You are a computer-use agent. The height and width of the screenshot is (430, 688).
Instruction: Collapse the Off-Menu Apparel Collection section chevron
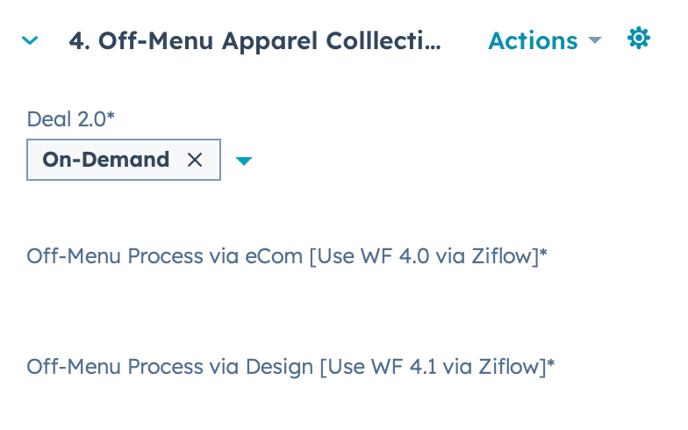coord(30,41)
